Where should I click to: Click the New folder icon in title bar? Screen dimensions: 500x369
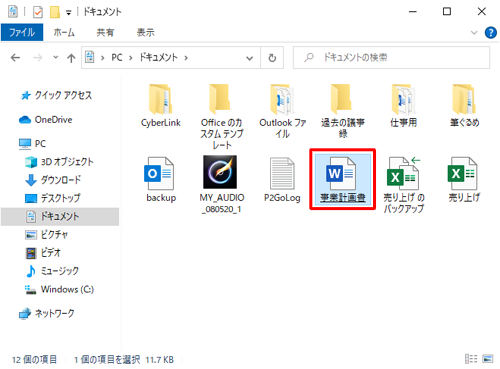(x=55, y=12)
